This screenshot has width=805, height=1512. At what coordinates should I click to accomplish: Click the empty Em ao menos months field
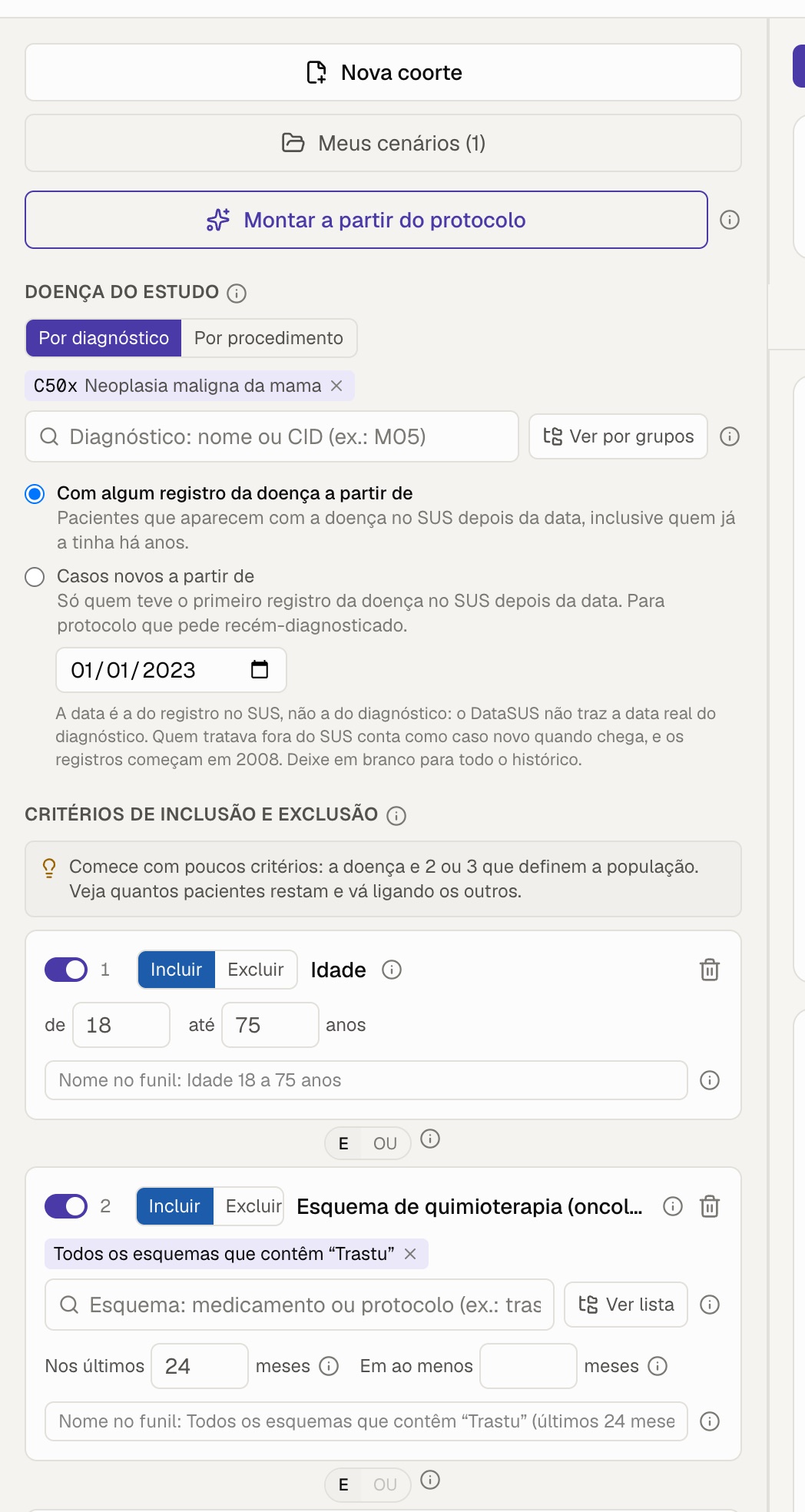528,1366
